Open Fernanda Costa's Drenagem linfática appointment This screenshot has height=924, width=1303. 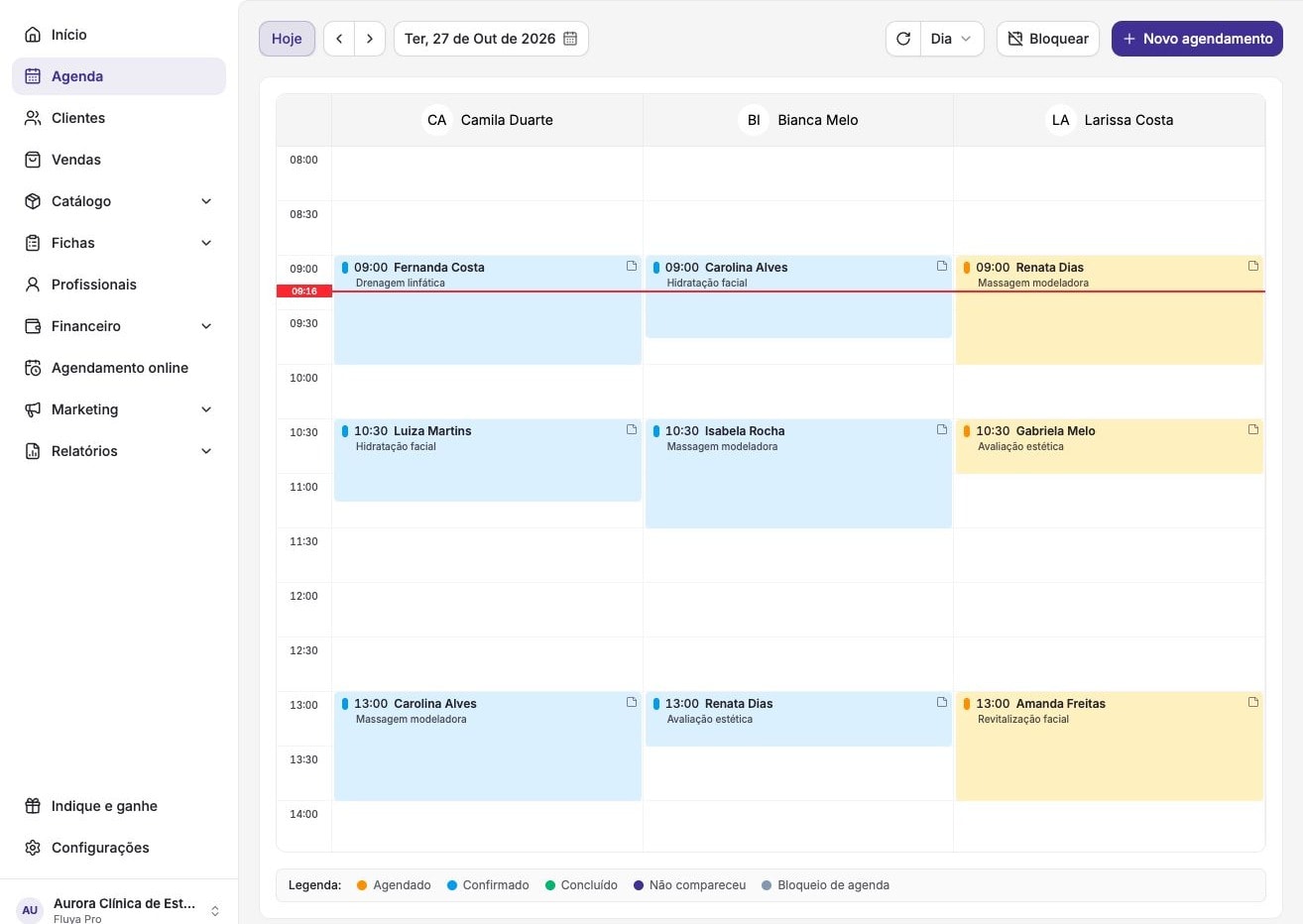coord(488,310)
